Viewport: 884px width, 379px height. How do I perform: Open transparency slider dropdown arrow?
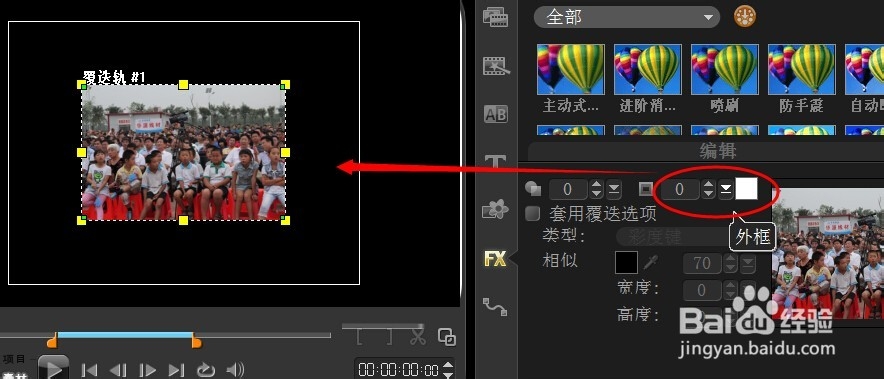pos(613,190)
